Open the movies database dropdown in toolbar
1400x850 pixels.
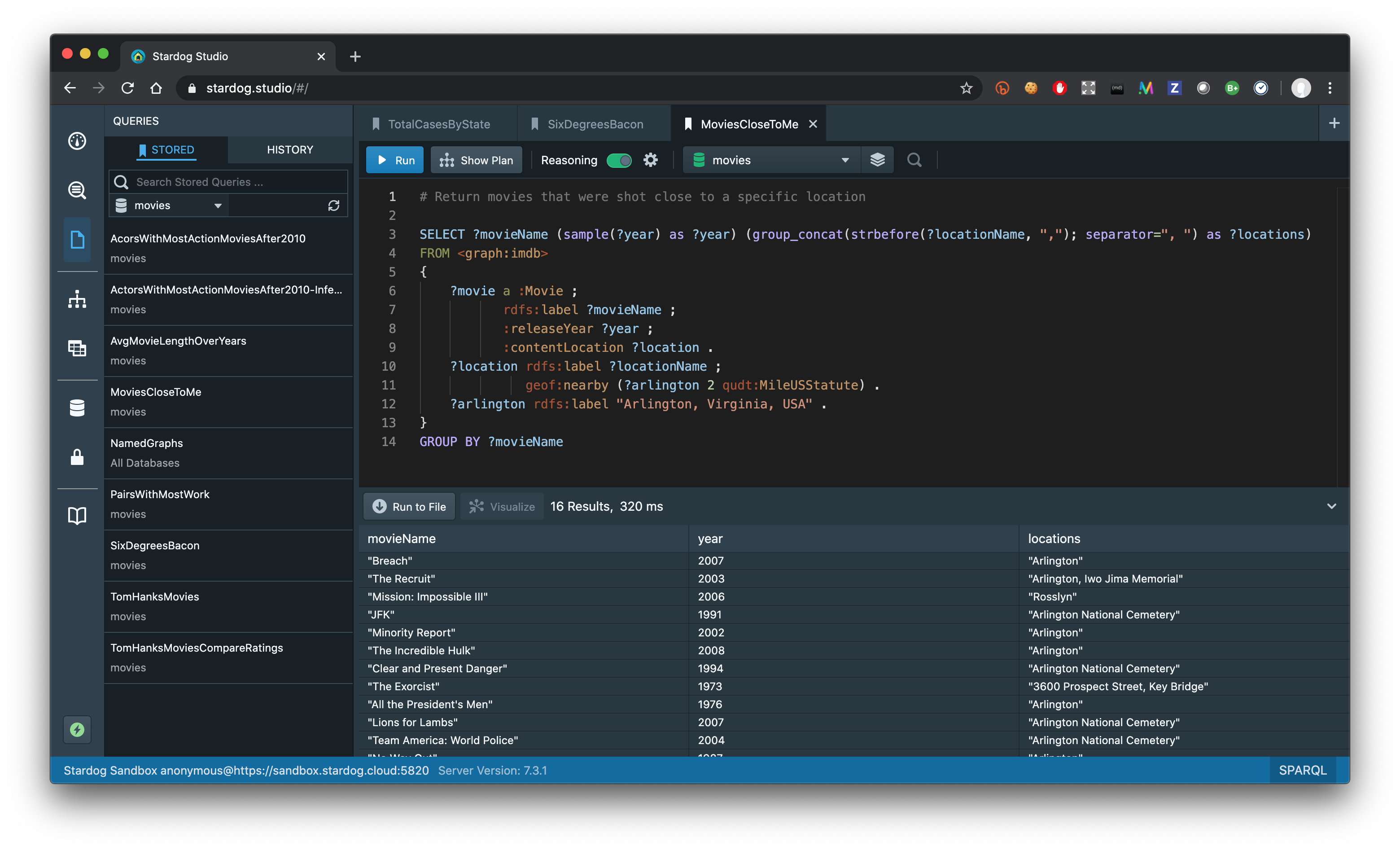pos(770,160)
